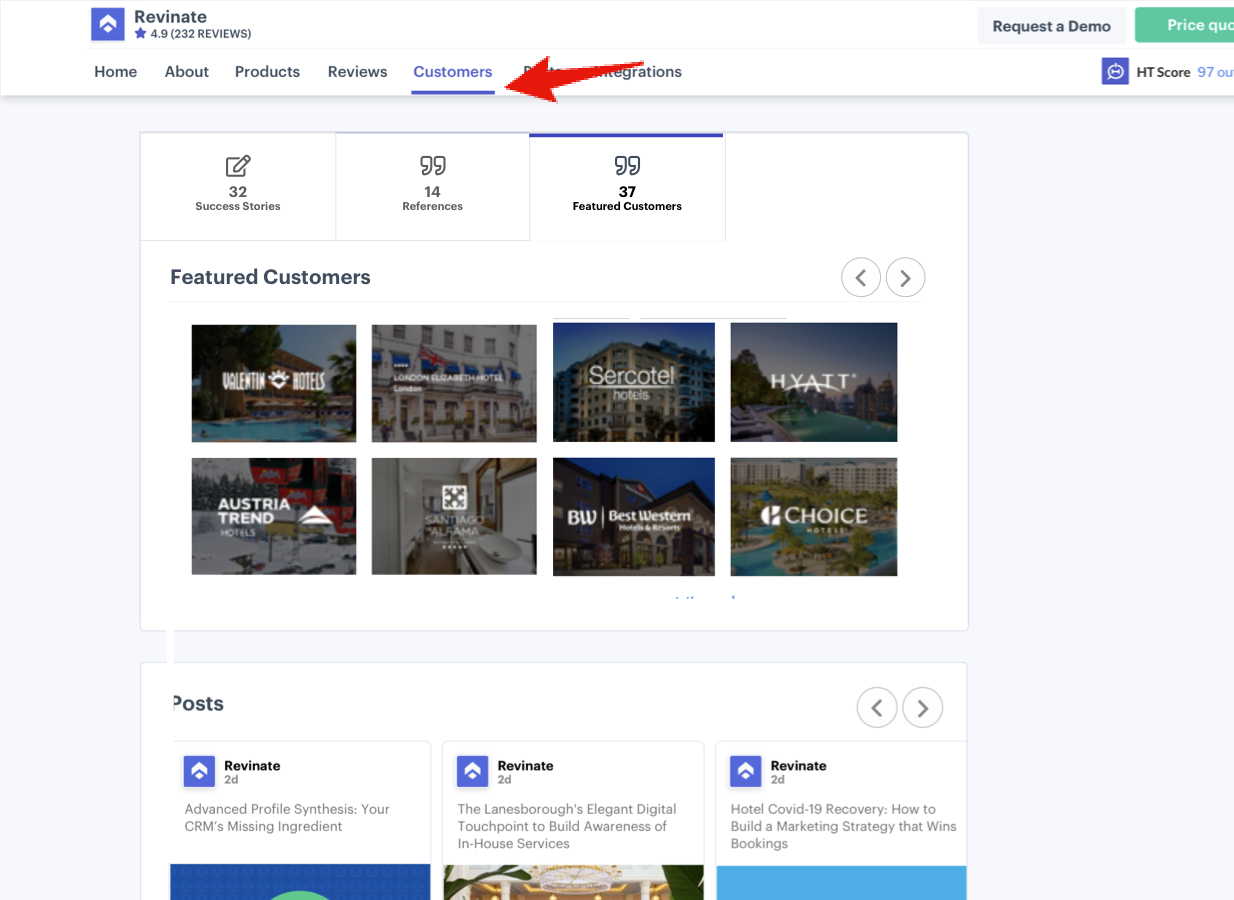Image resolution: width=1234 pixels, height=900 pixels.
Task: Open the Customers nav tab
Action: coord(453,72)
